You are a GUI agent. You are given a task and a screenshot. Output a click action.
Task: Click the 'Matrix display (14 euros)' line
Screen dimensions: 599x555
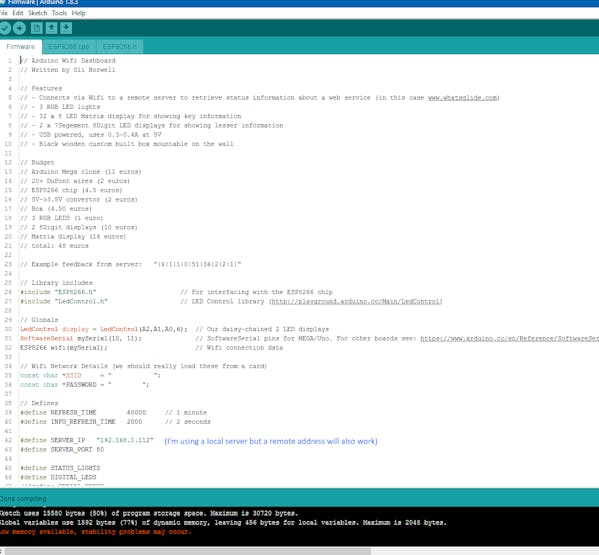tap(73, 237)
